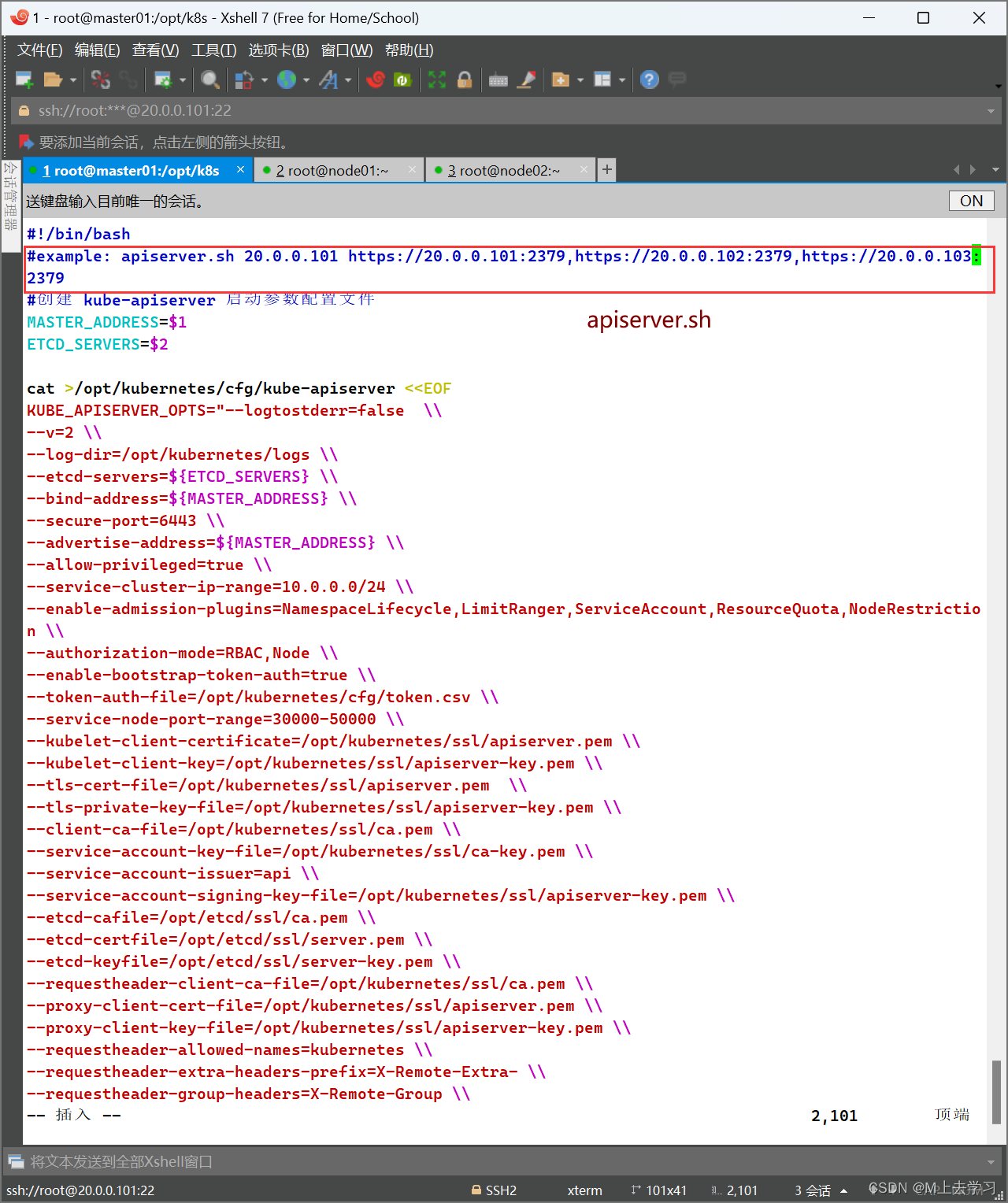Click the chat bubble icon in toolbar

(677, 79)
